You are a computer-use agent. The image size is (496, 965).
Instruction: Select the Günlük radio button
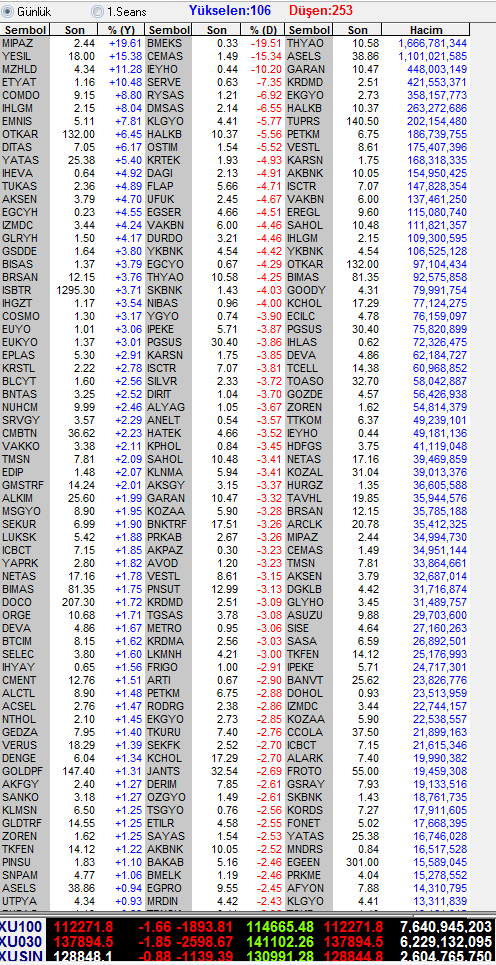click(x=8, y=10)
